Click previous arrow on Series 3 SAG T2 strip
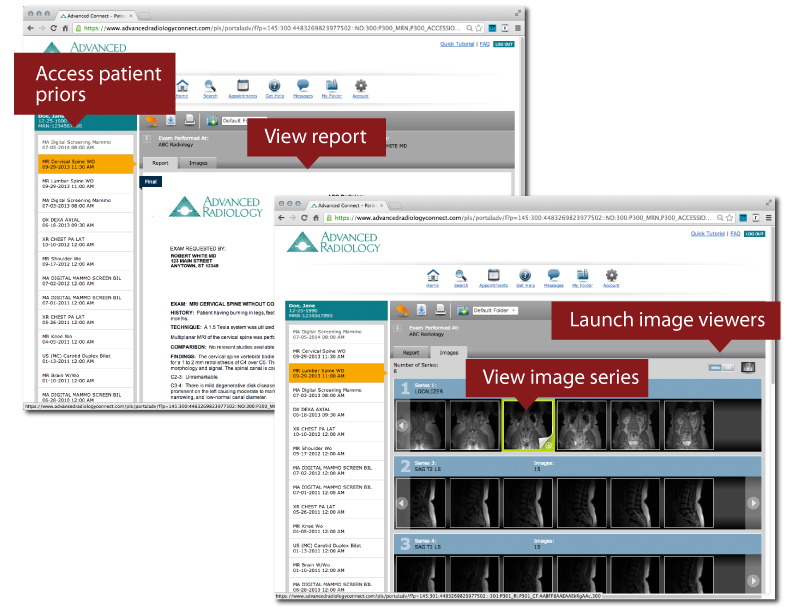800x610 pixels. 402,503
